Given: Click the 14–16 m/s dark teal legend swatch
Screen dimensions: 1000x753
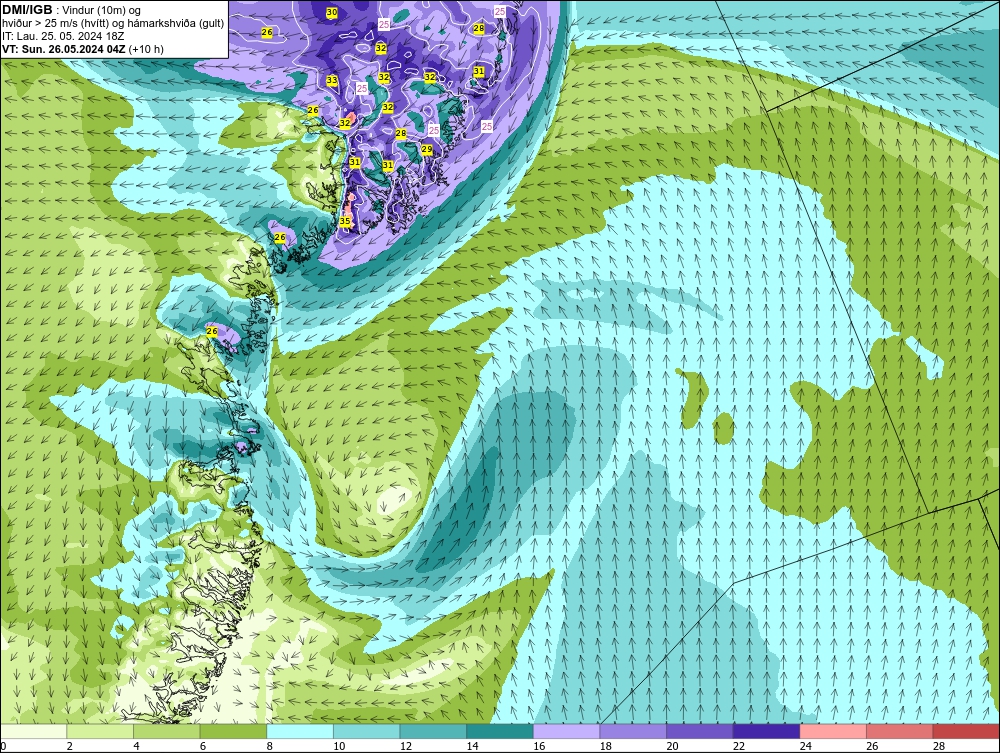Looking at the screenshot, I should pos(499,731).
